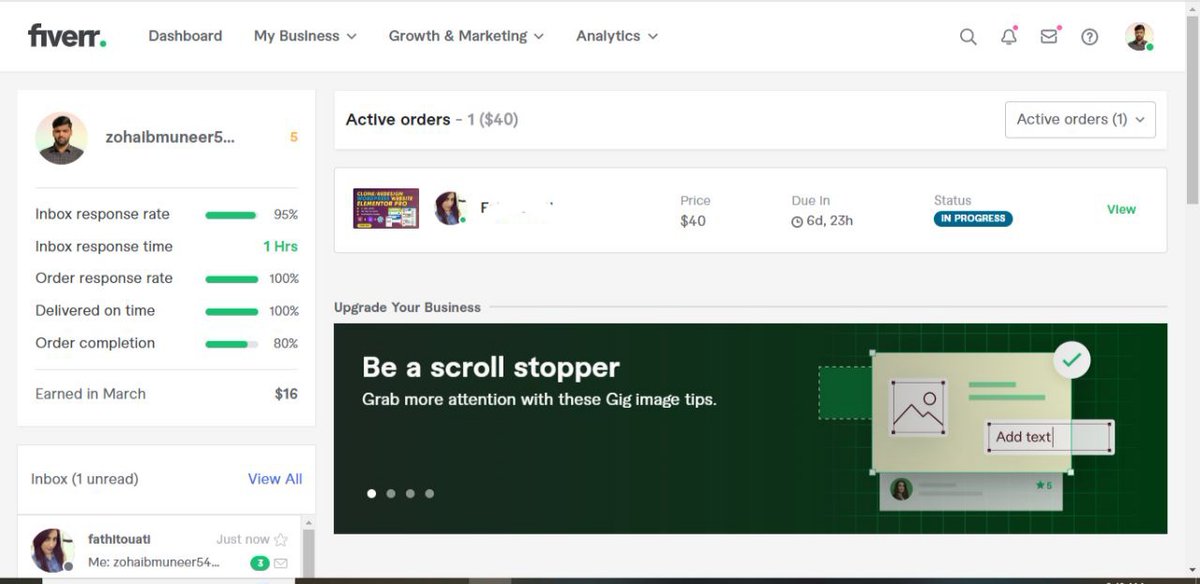Click the zohaibmuneer5 profile picture in sidebar
1200x584 pixels.
point(61,138)
